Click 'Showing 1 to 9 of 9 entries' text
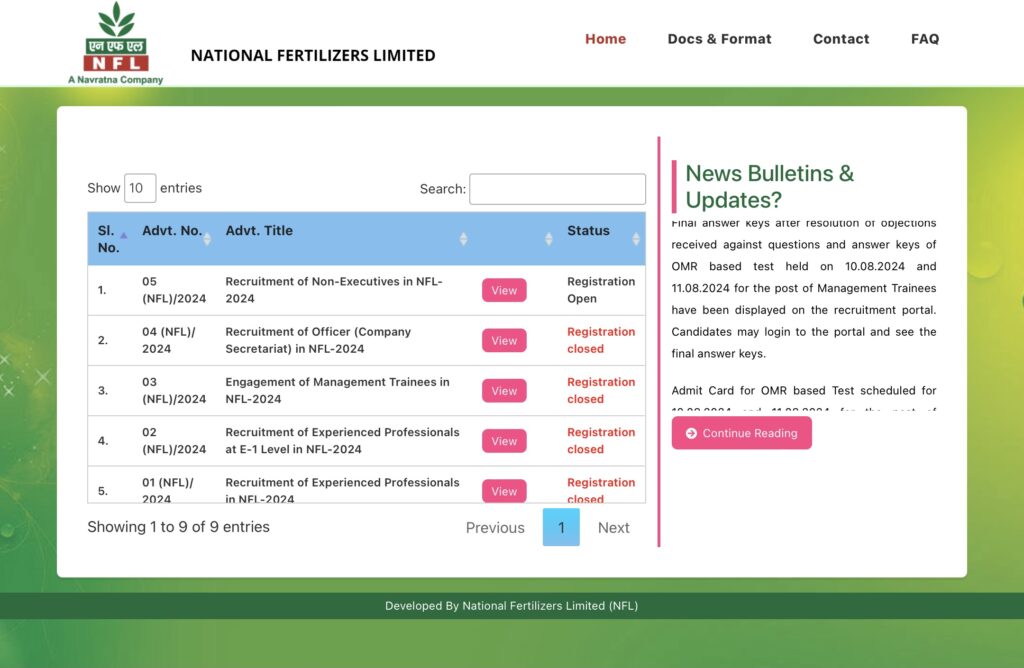Image resolution: width=1024 pixels, height=668 pixels. pyautogui.click(x=178, y=527)
